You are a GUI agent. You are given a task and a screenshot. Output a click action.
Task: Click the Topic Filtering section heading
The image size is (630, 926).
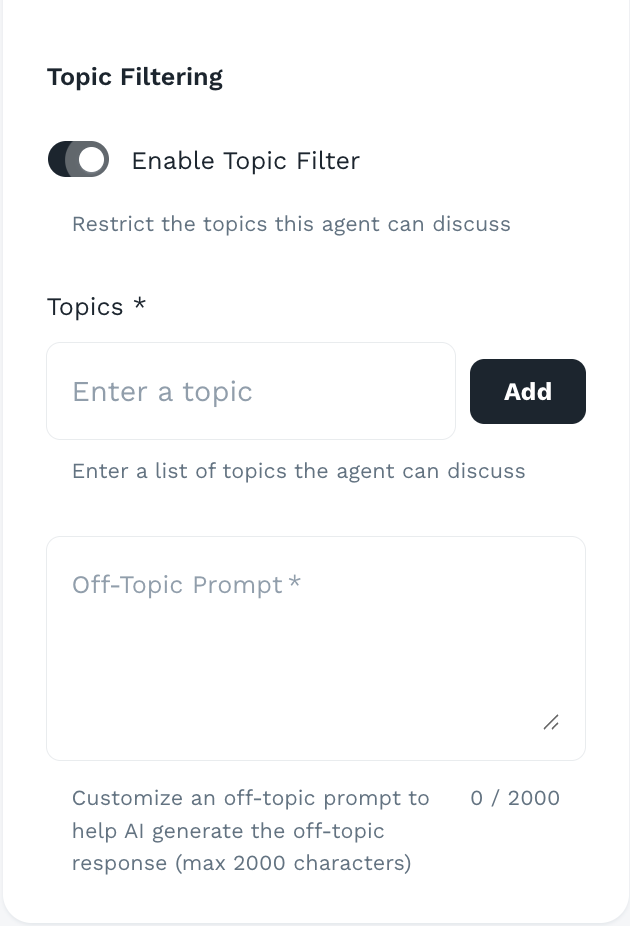[x=135, y=76]
